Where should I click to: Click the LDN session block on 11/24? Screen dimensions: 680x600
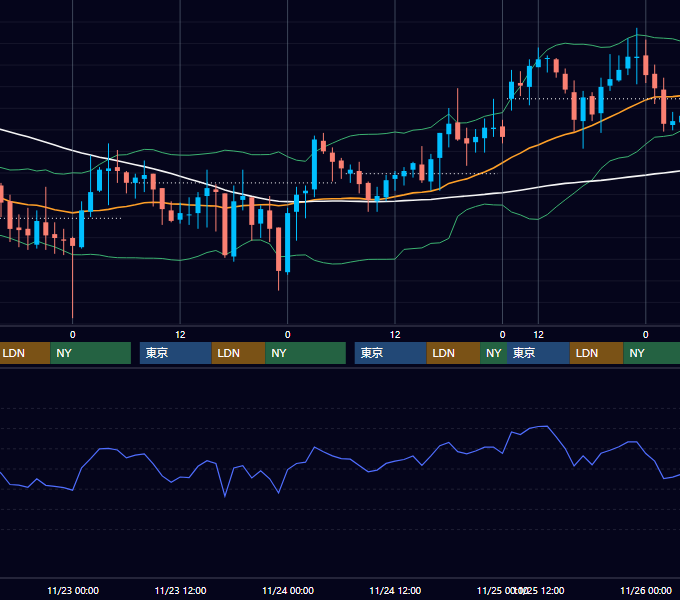click(x=453, y=353)
